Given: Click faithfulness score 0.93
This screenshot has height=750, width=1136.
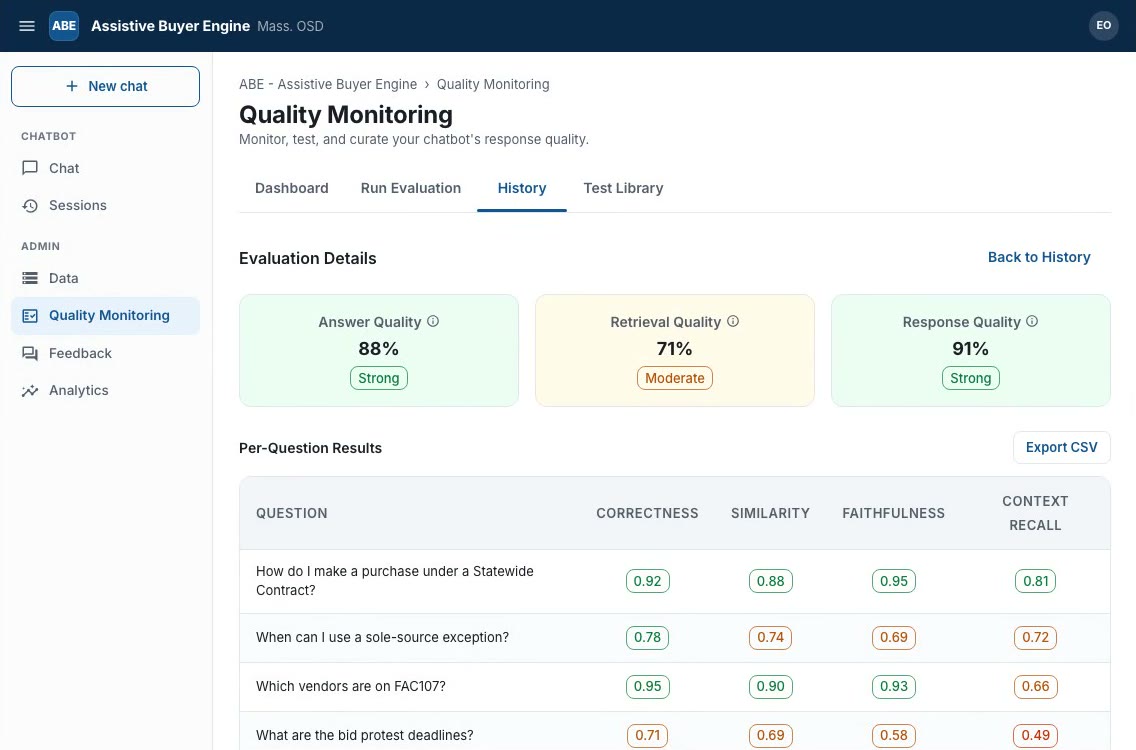Looking at the screenshot, I should [894, 686].
